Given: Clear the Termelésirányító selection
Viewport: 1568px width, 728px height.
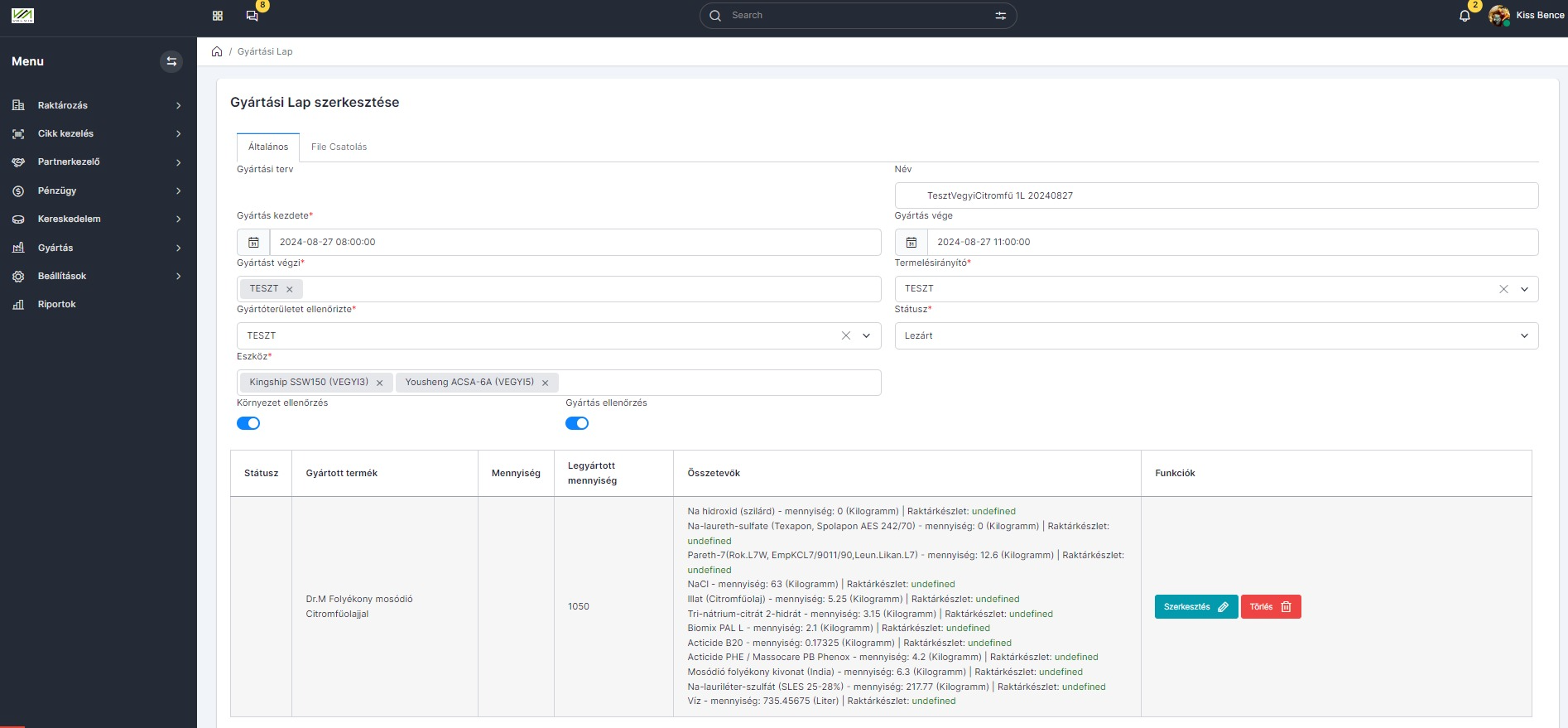Looking at the screenshot, I should (1503, 289).
